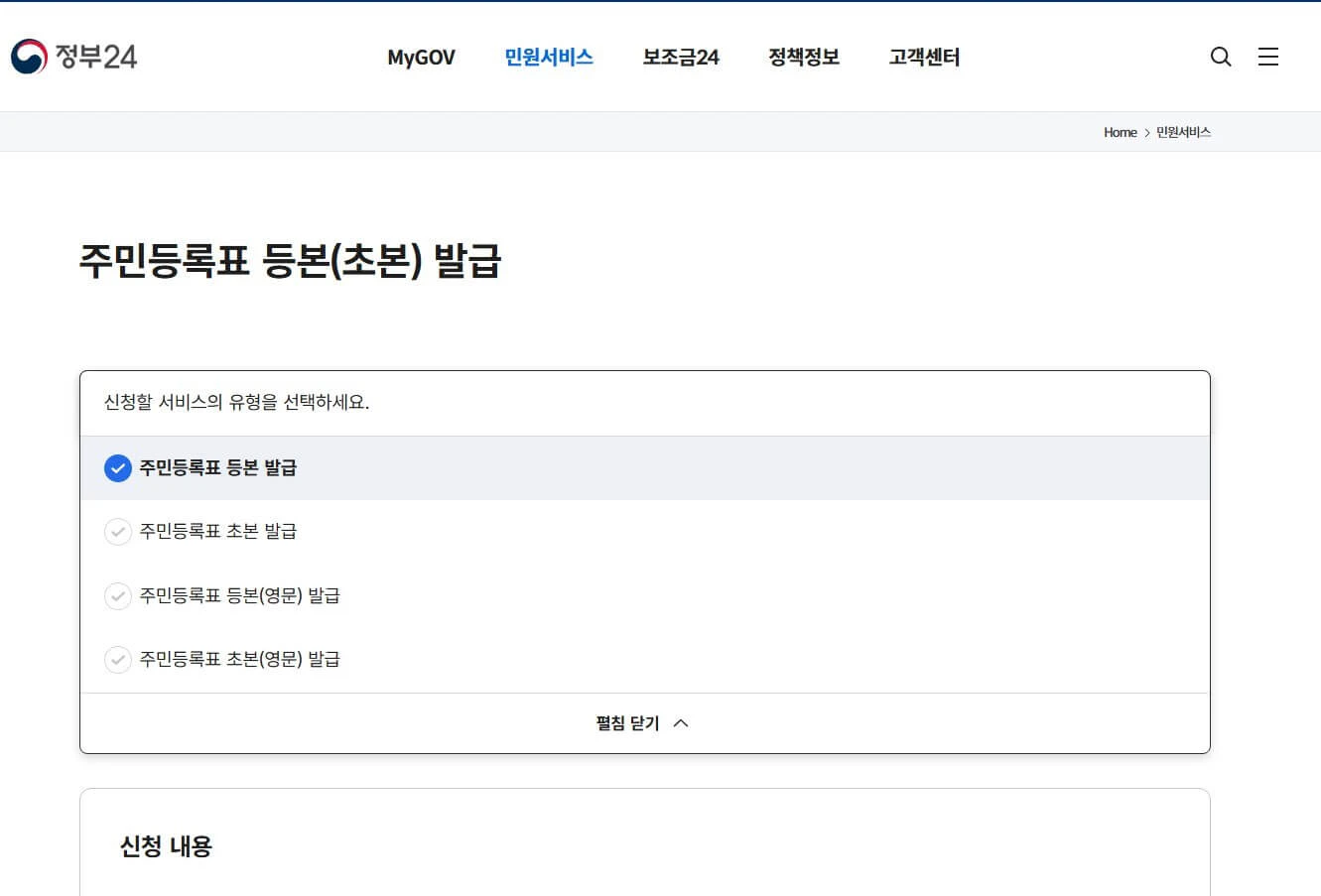
Task: Go to MyGOV
Action: [420, 57]
